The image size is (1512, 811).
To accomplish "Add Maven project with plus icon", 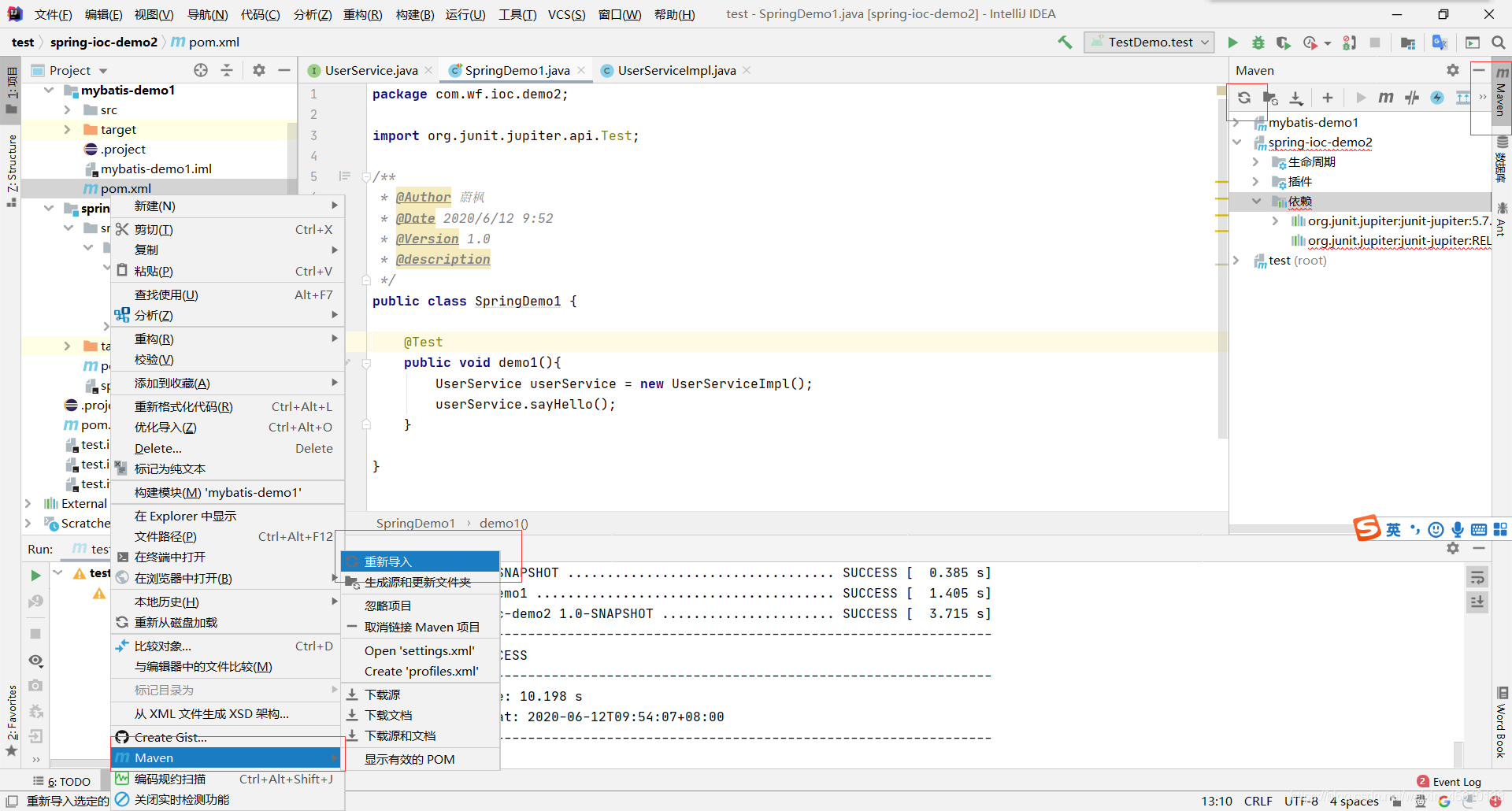I will (x=1328, y=98).
